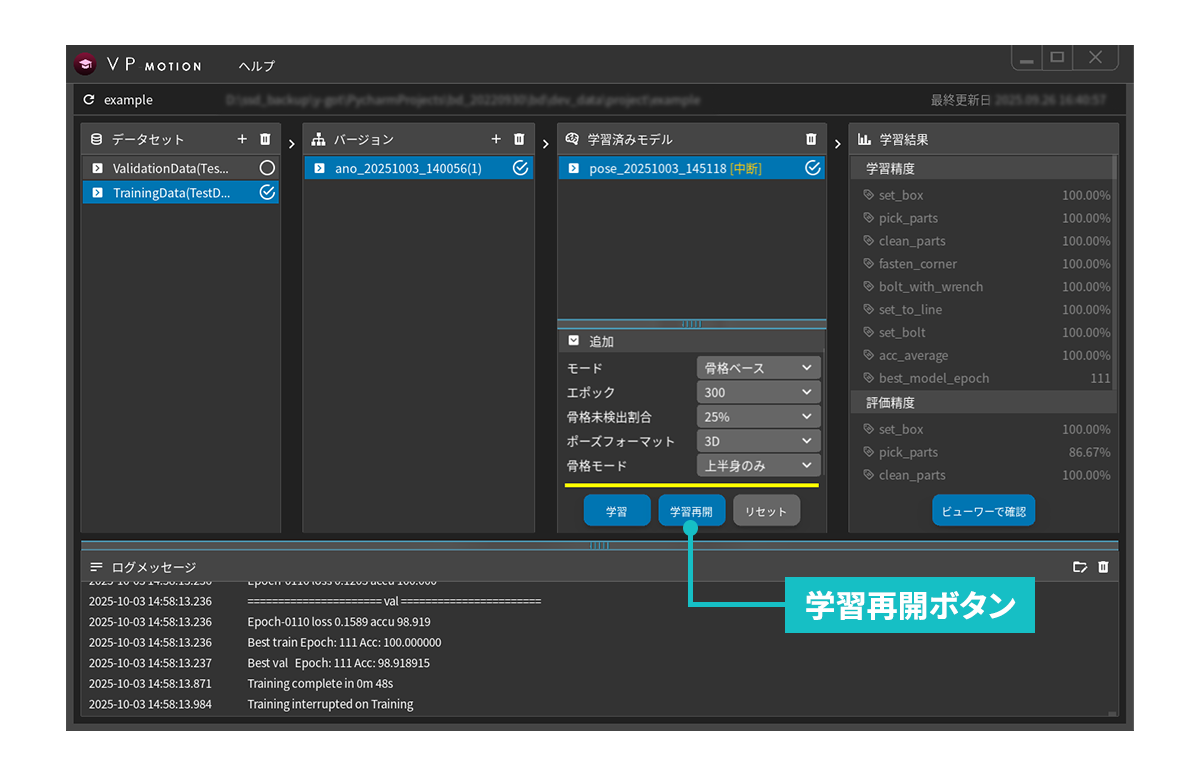
Task: Click the reload icon beside example project
Action: pyautogui.click(x=89, y=100)
